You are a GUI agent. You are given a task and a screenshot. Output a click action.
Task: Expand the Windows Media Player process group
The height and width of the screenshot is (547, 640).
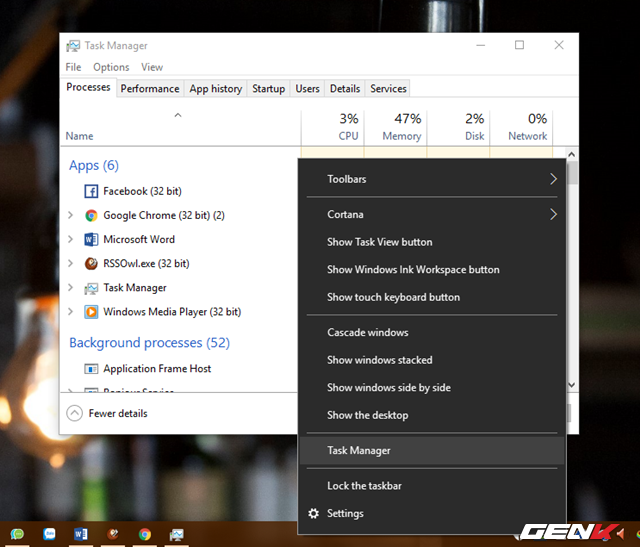pyautogui.click(x=70, y=311)
